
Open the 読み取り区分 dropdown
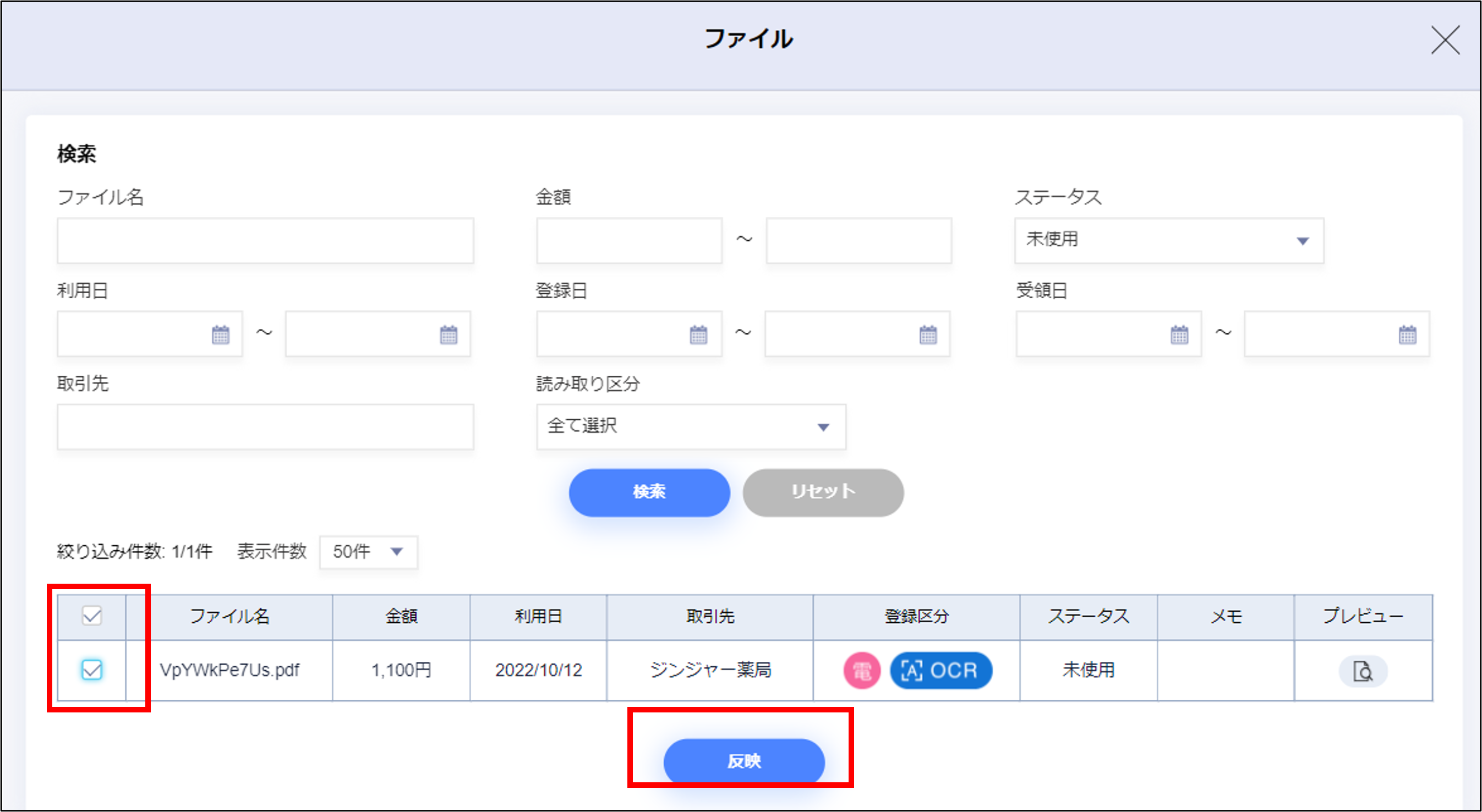coord(691,427)
